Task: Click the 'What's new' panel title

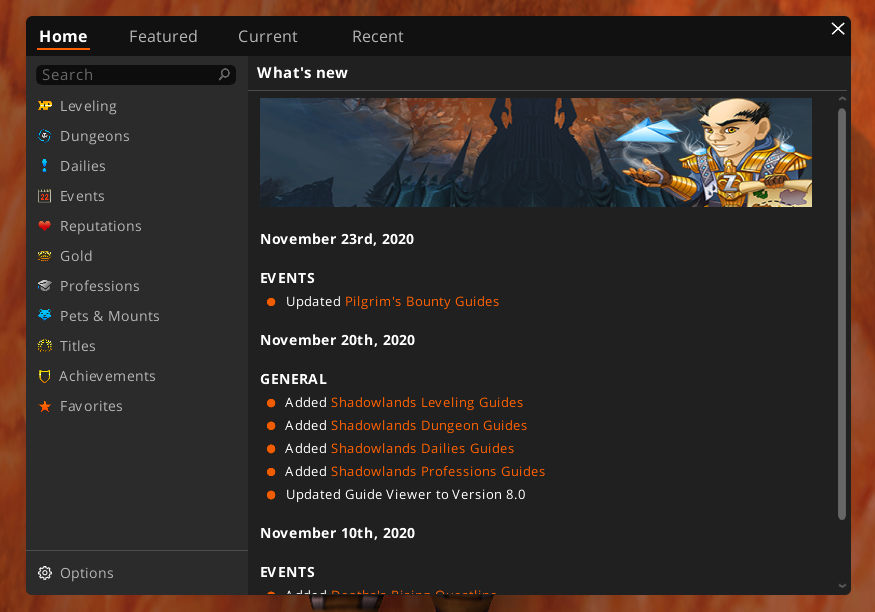Action: 302,73
